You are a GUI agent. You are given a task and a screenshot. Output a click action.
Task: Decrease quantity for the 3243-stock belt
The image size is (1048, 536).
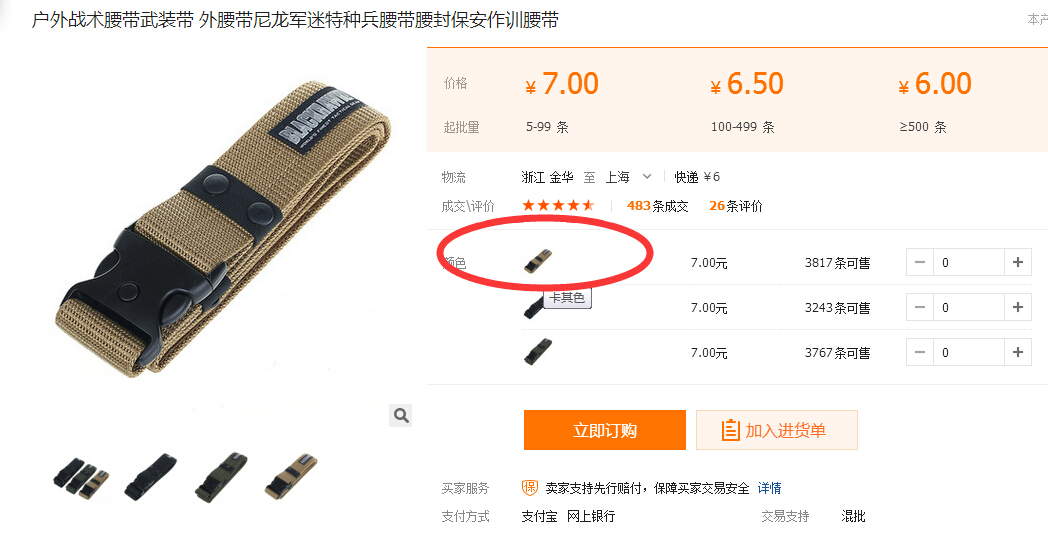[x=920, y=307]
